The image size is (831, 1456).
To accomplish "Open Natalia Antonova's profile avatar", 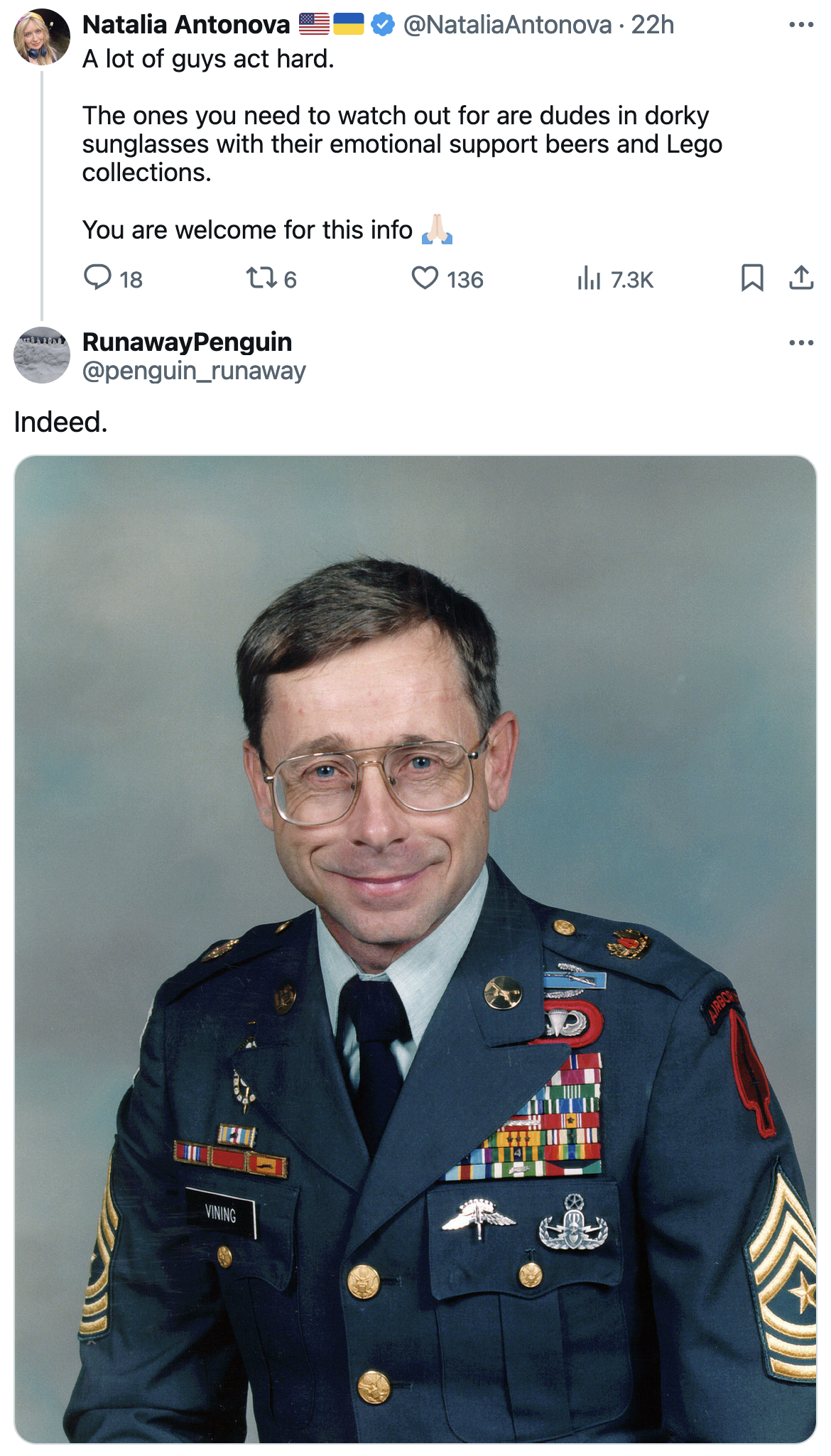I will pyautogui.click(x=42, y=37).
